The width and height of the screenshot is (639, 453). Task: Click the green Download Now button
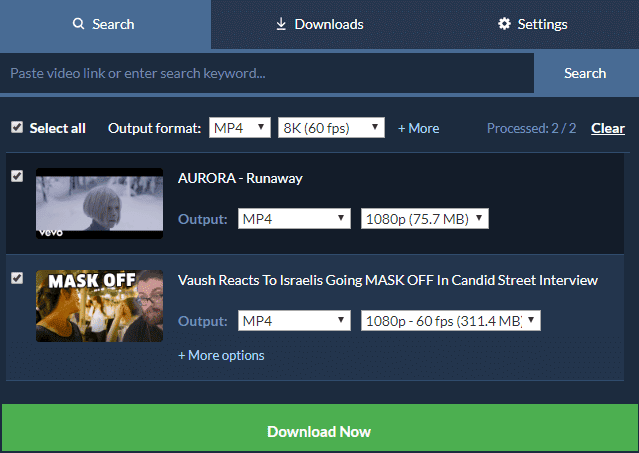click(320, 428)
